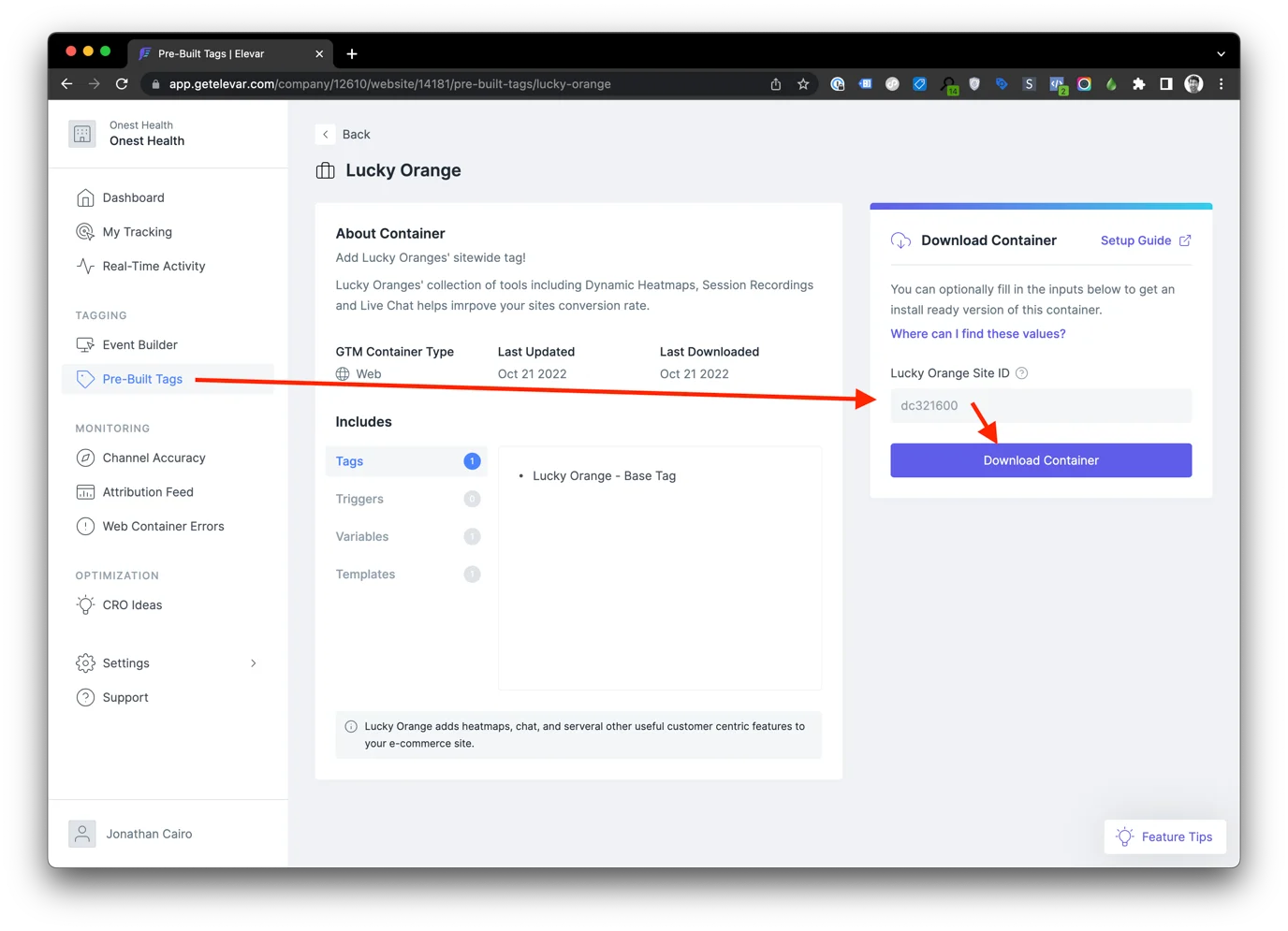
Task: Open the Setup Guide link
Action: [1135, 240]
